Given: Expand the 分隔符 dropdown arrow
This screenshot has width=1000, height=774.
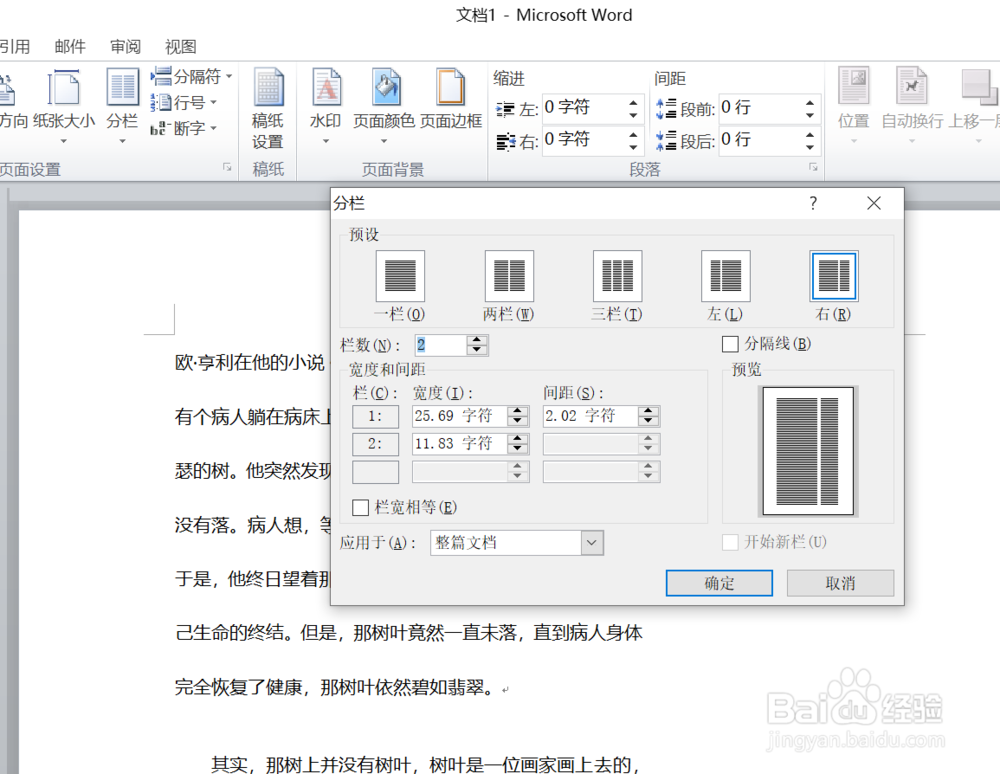Looking at the screenshot, I should click(x=229, y=77).
